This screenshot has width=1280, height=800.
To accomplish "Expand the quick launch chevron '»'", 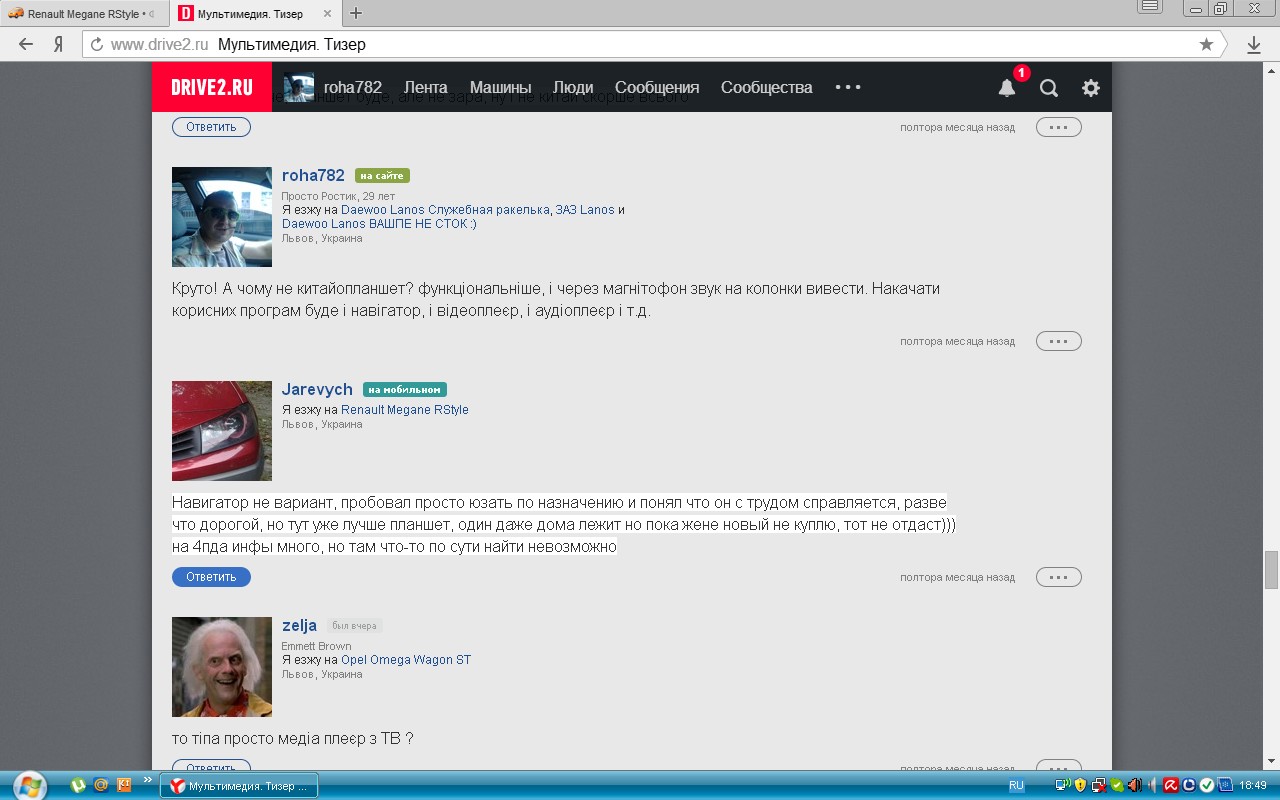I will [148, 779].
